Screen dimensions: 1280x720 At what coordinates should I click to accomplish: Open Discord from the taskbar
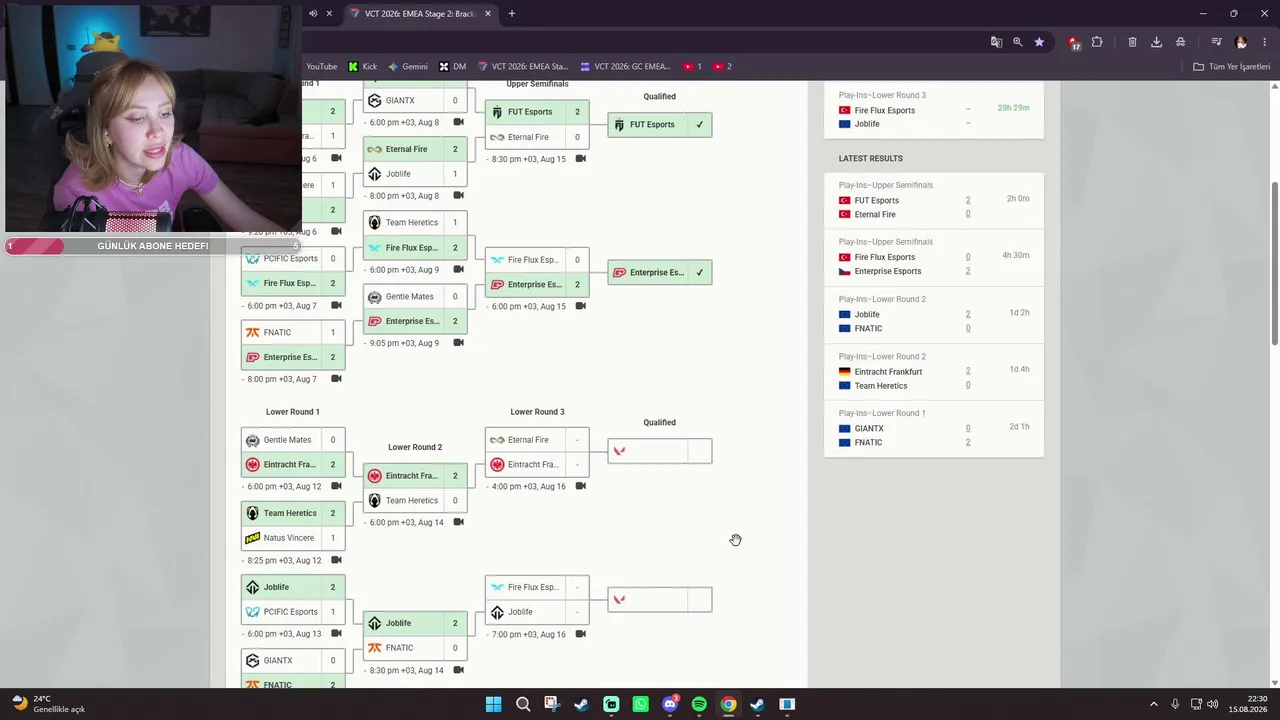tap(670, 704)
